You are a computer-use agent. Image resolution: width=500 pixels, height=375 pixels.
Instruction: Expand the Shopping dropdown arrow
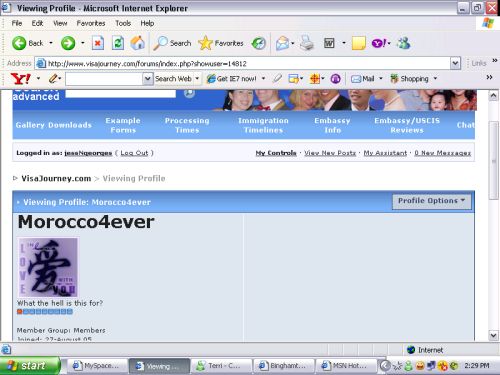click(435, 79)
